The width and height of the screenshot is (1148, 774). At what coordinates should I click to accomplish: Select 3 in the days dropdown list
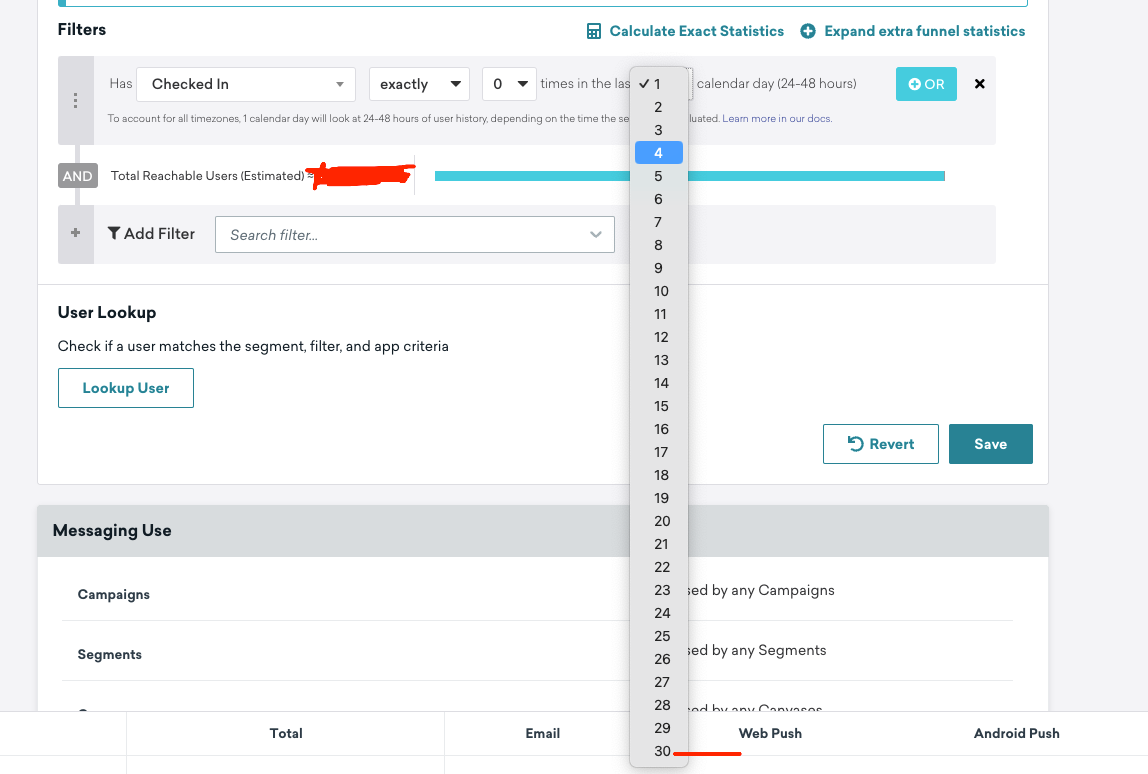pos(658,130)
